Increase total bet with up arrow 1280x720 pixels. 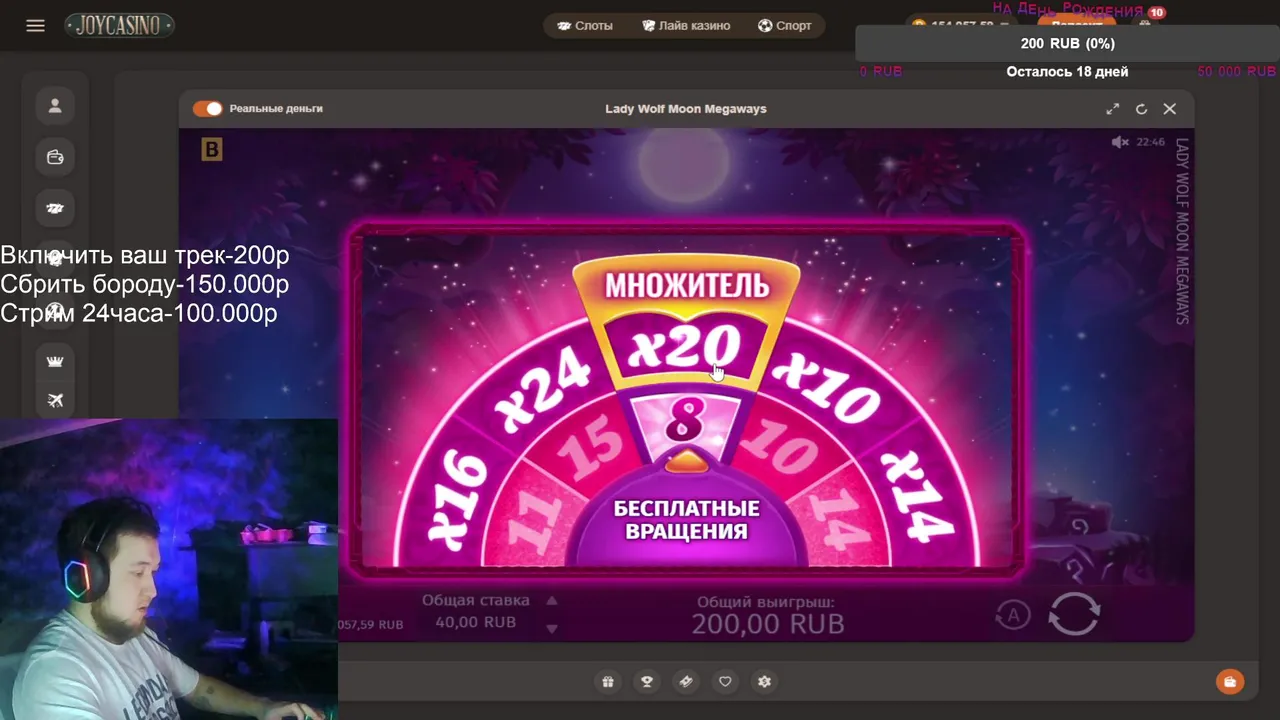coord(551,601)
